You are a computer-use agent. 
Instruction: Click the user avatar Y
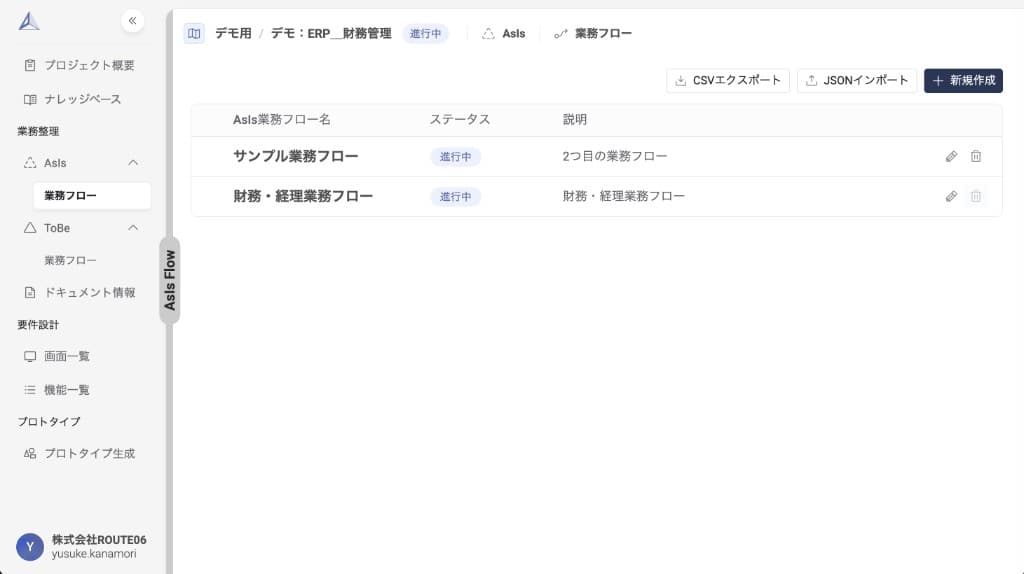[30, 547]
